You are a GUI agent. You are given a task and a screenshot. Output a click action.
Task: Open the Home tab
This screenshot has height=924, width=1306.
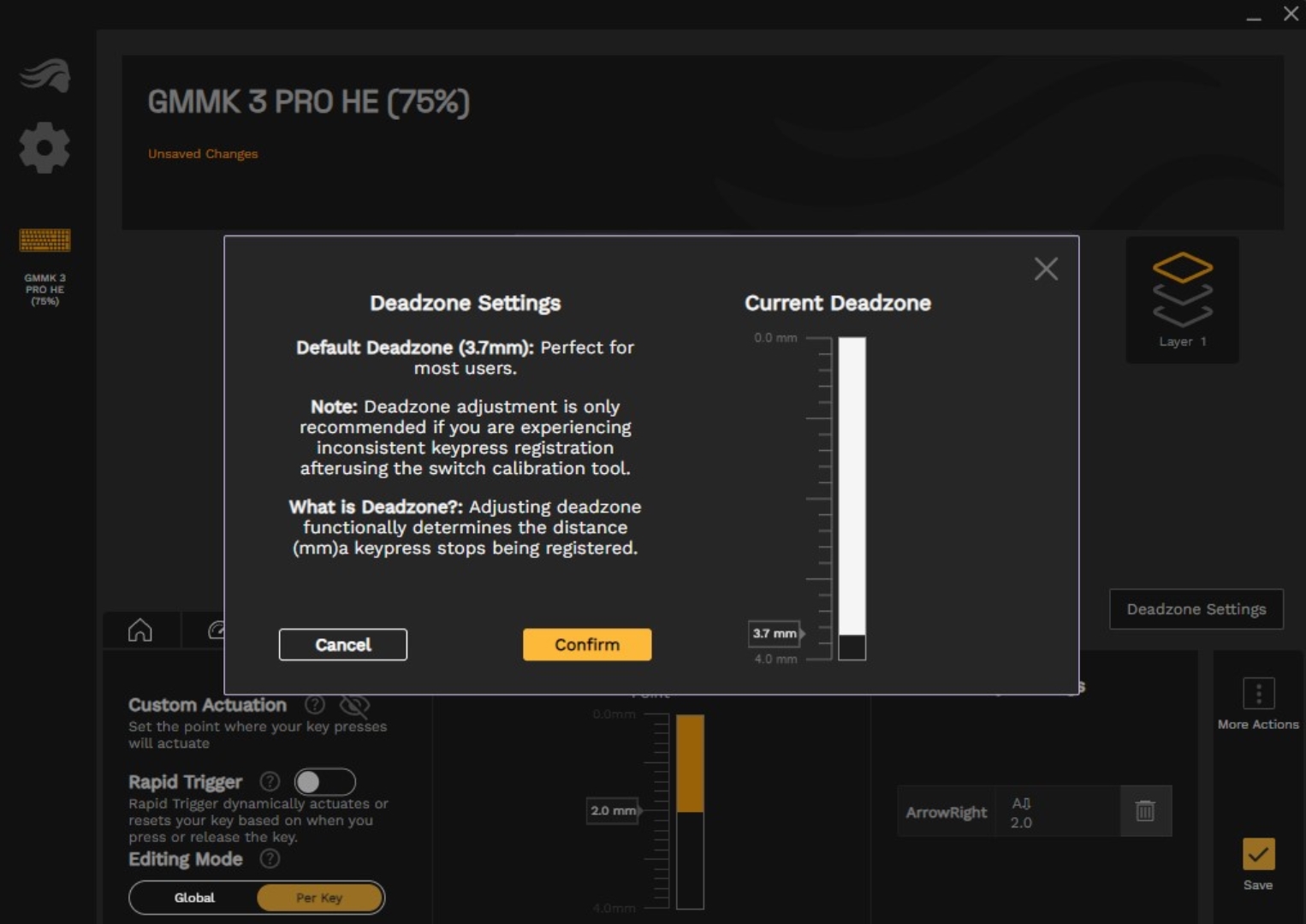coord(140,631)
